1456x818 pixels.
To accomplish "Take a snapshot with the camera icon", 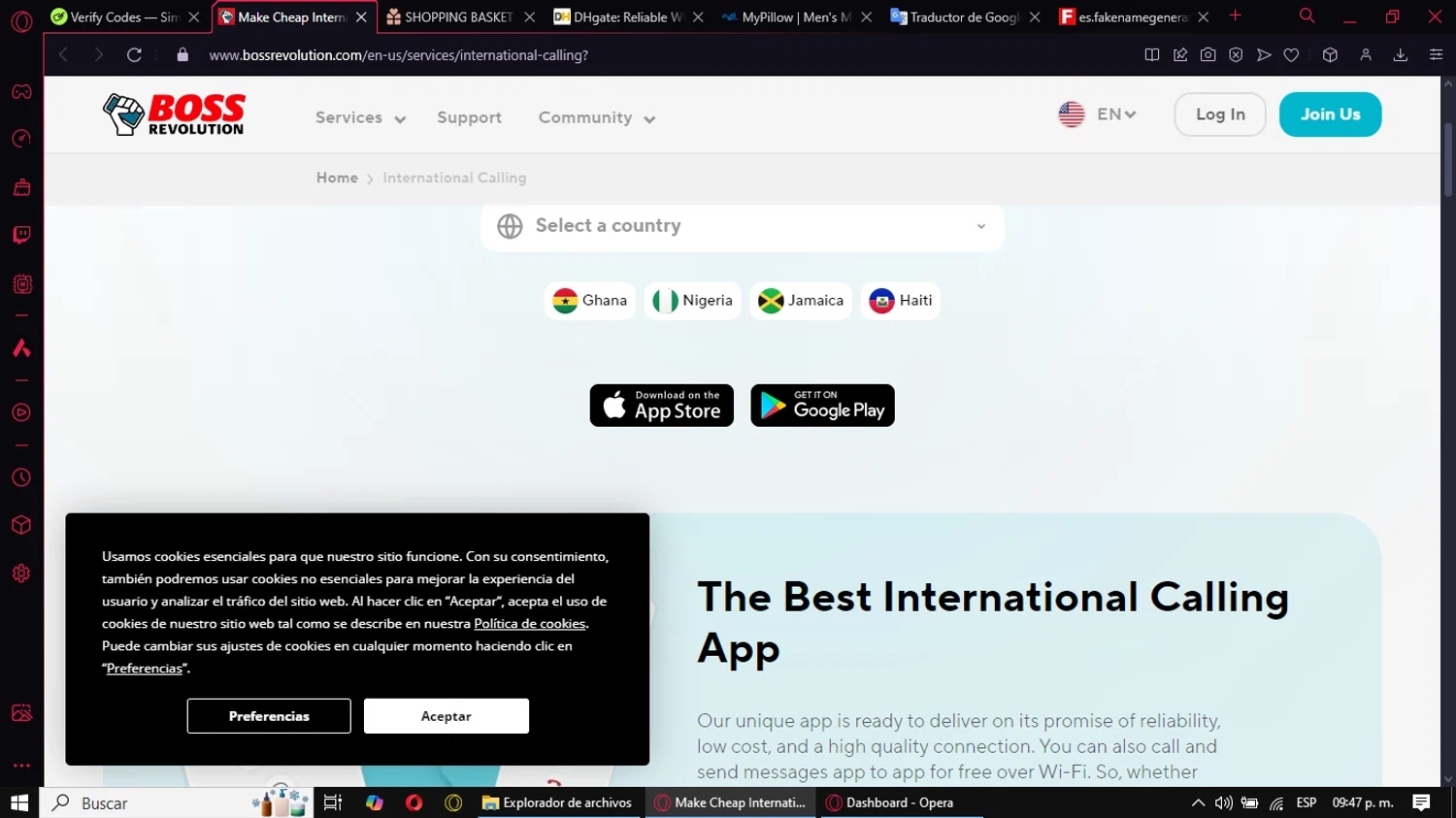I will click(1208, 55).
